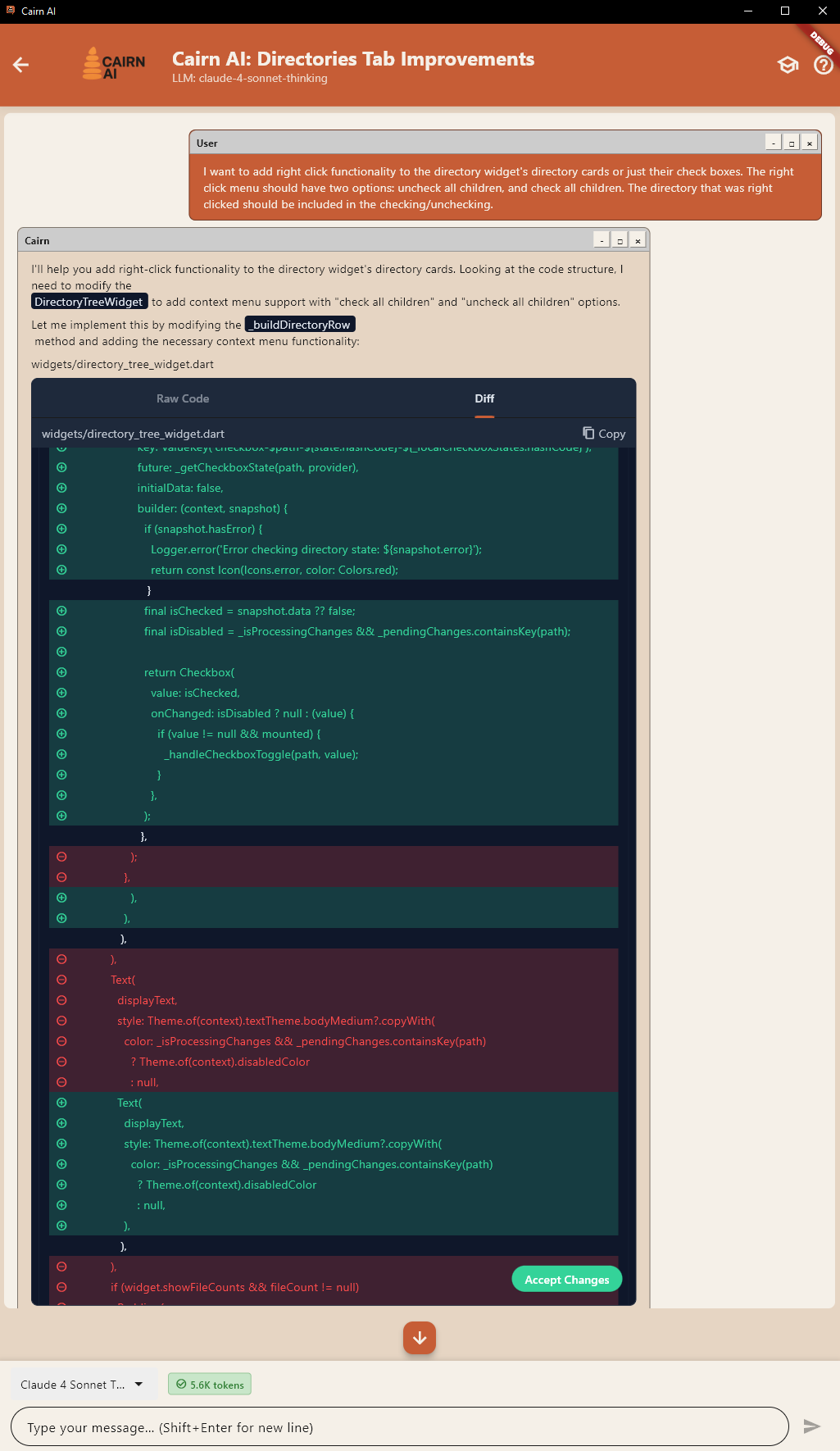Click the 'User' message header label
The image size is (840, 1451).
(207, 143)
